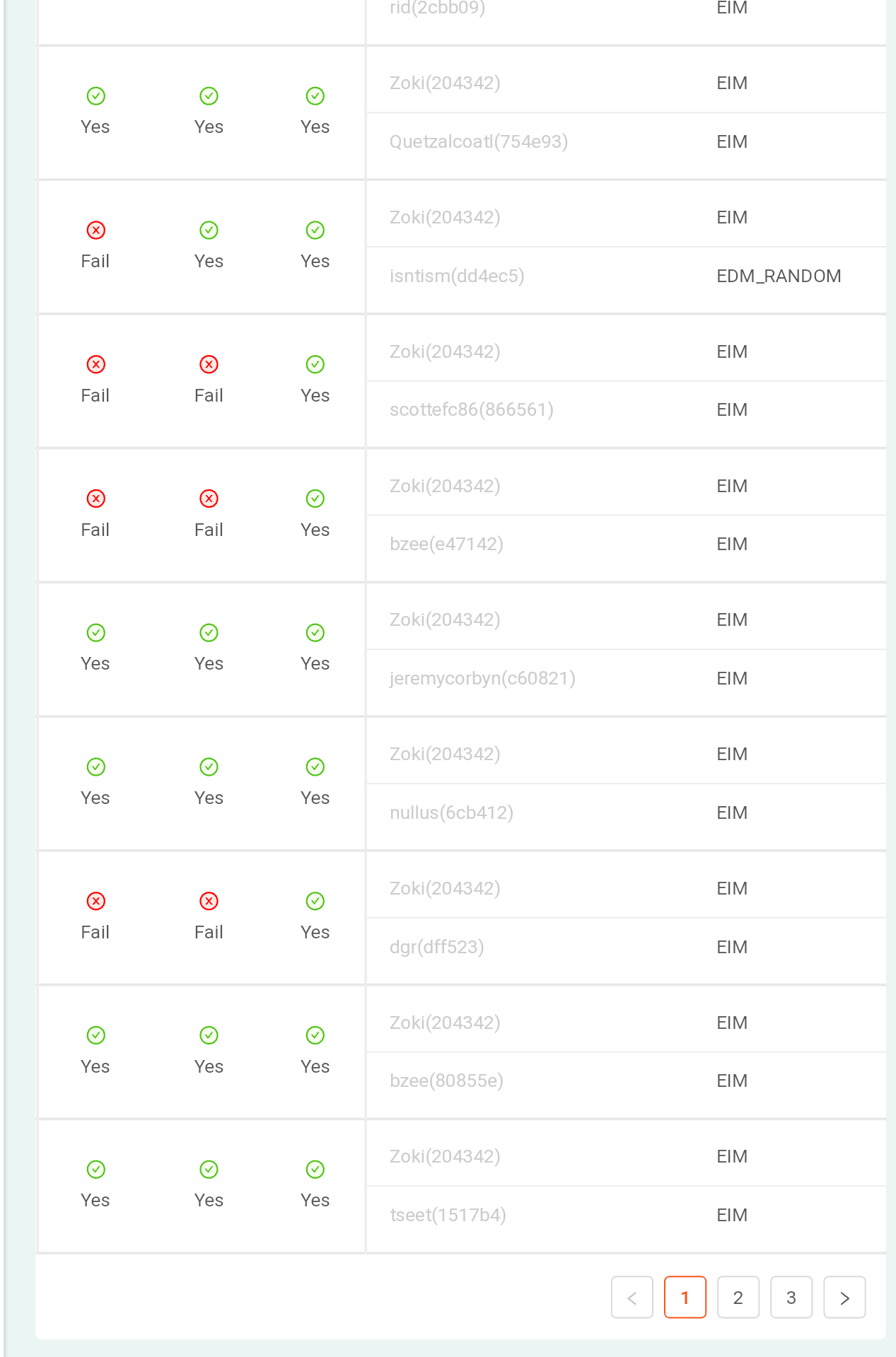Screen dimensions: 896x1357
Task: Open tseet(1517b4) player link
Action: (x=447, y=1216)
